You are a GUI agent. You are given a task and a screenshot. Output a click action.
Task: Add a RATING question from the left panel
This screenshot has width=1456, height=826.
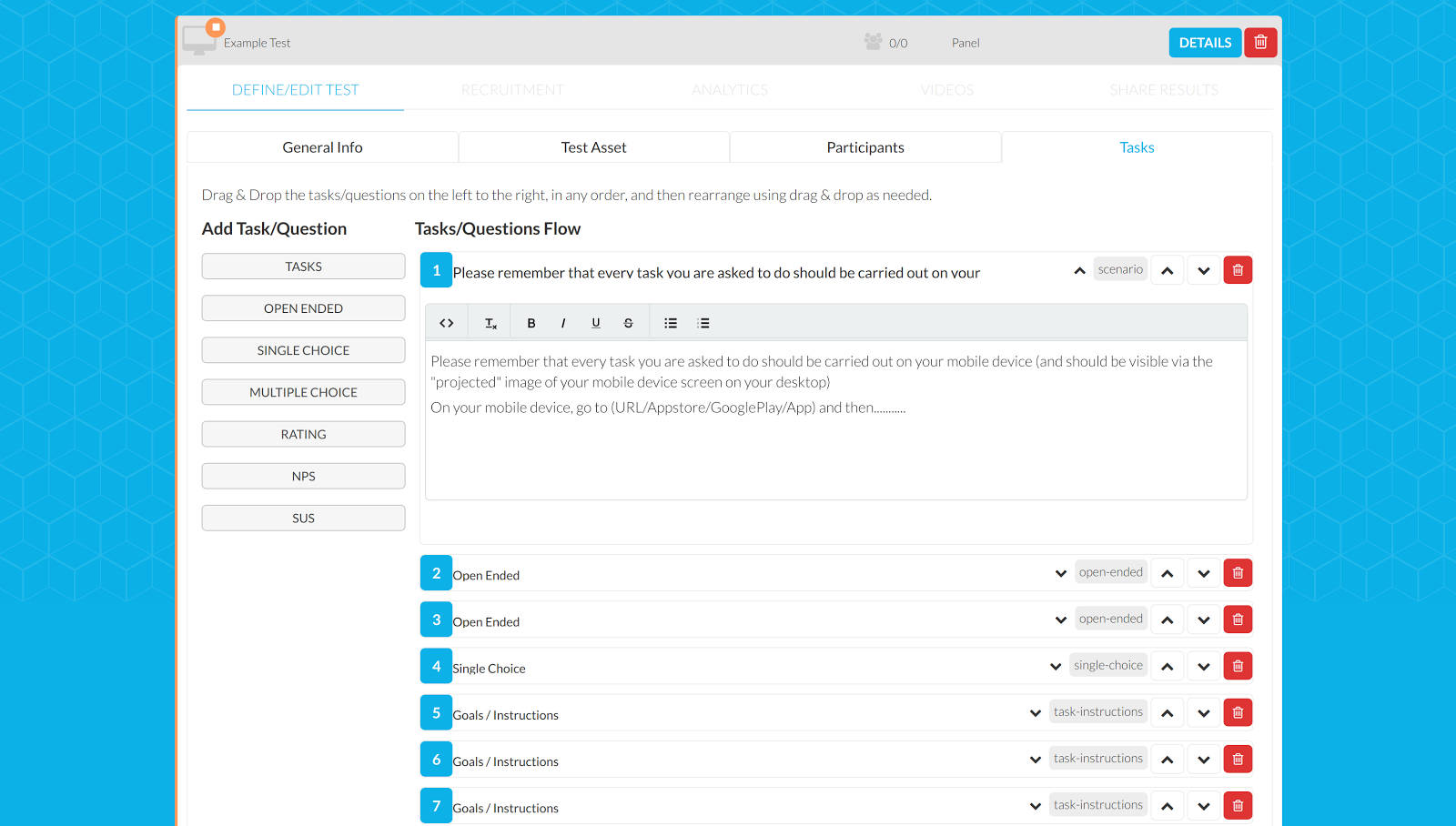coord(303,434)
